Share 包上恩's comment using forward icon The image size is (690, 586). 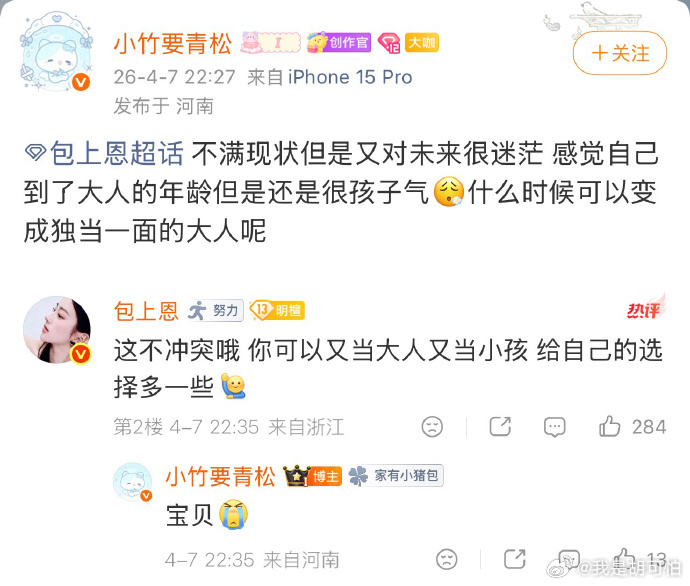pos(500,426)
